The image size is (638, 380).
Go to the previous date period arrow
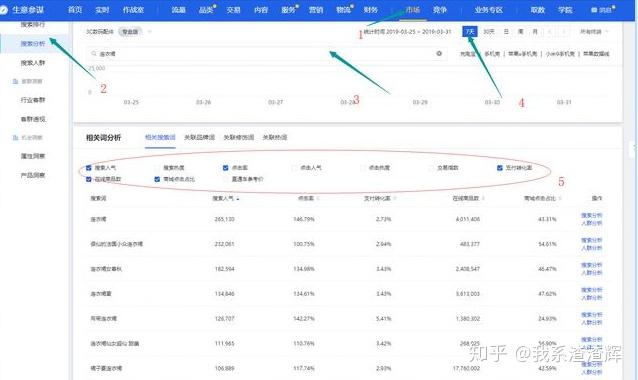tap(550, 32)
